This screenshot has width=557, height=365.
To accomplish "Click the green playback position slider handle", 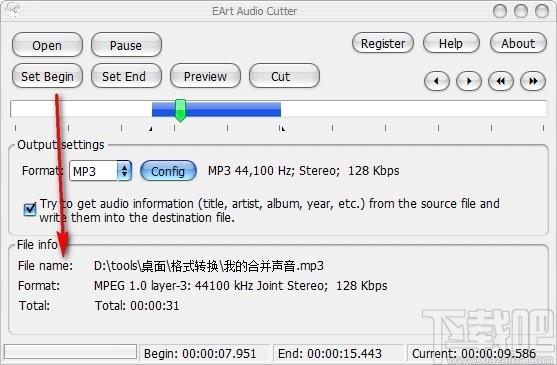I will pos(180,110).
